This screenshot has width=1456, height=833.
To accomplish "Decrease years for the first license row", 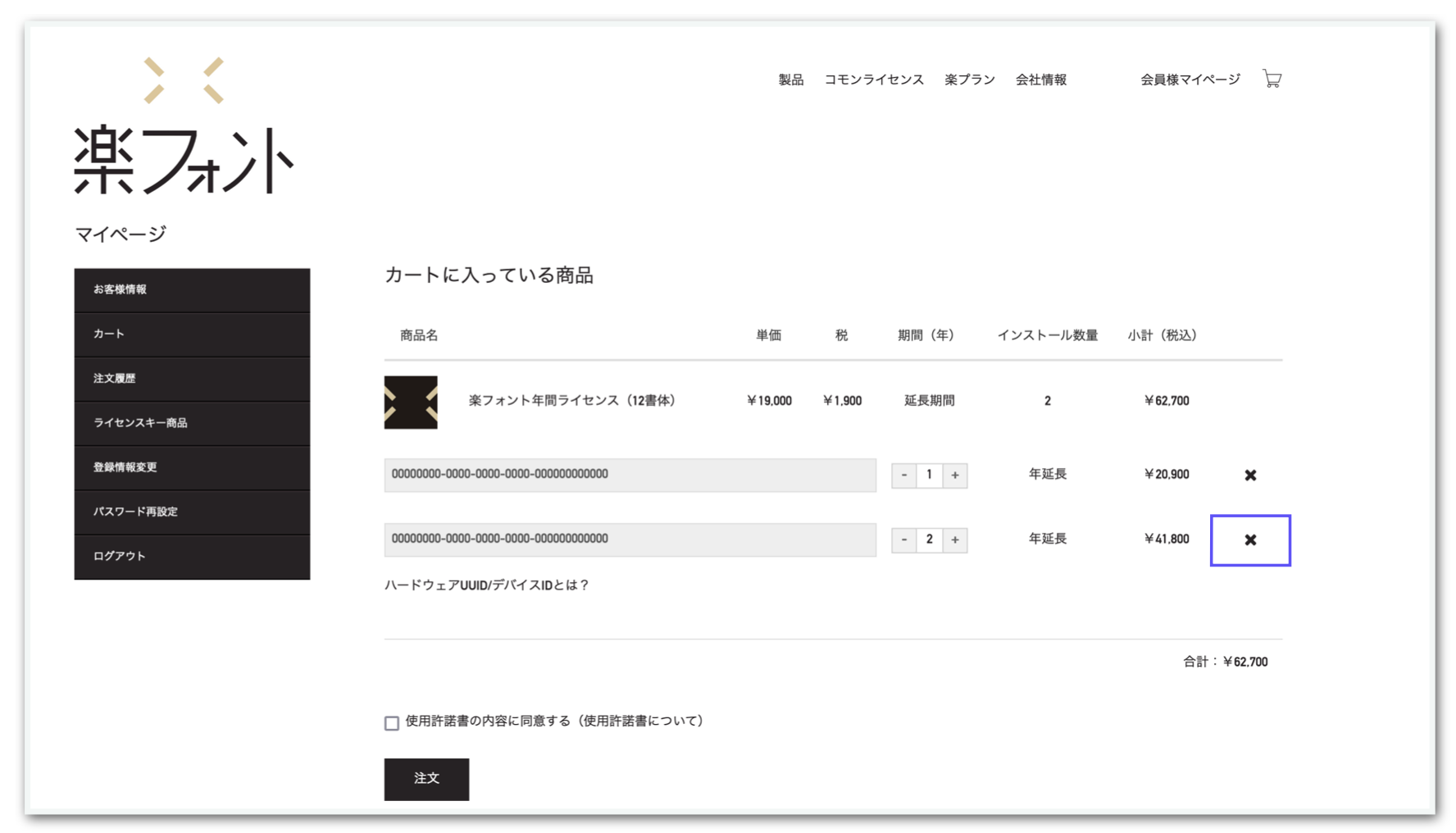I will pyautogui.click(x=903, y=475).
